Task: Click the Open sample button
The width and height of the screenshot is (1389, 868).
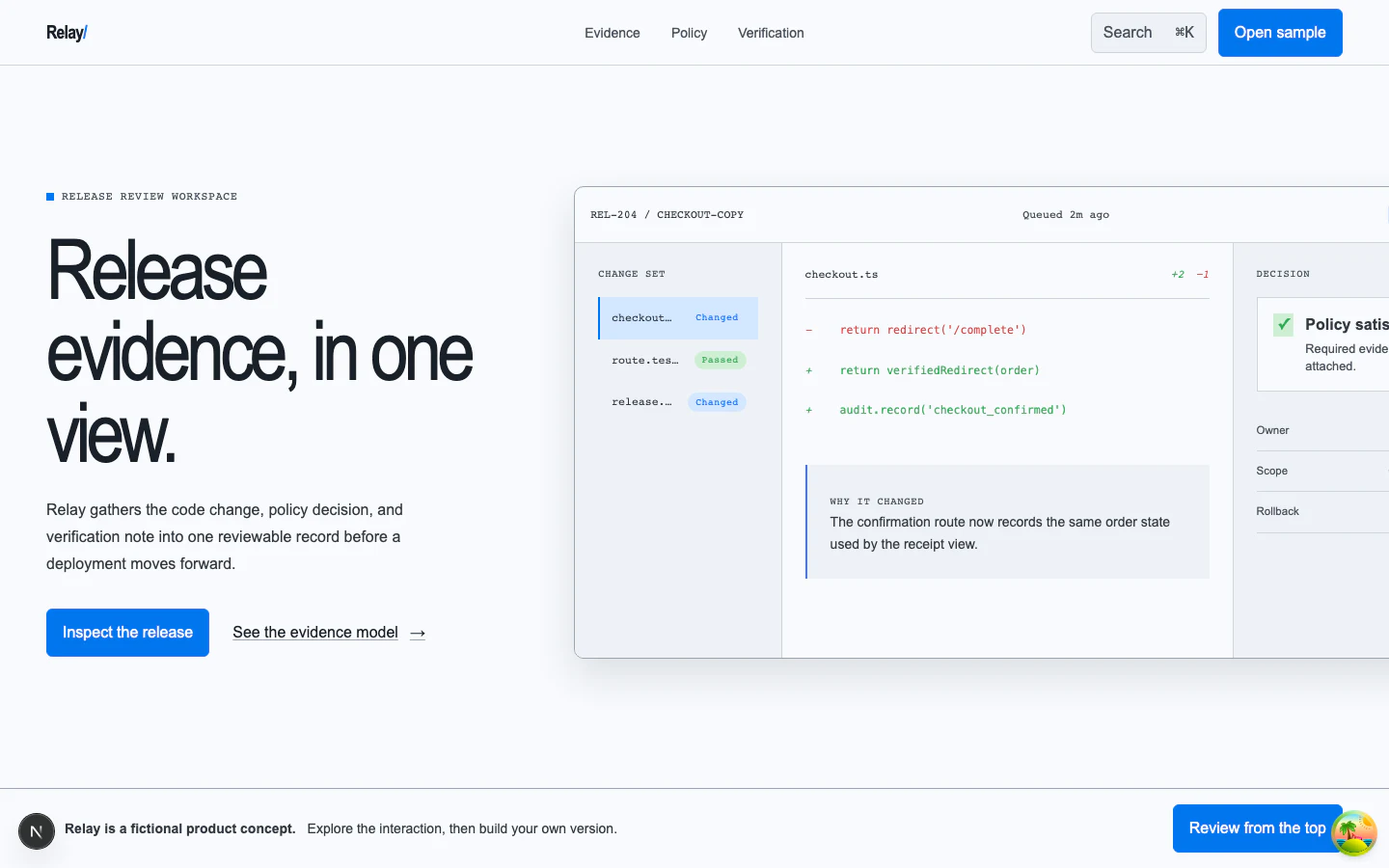Action: pyautogui.click(x=1280, y=33)
